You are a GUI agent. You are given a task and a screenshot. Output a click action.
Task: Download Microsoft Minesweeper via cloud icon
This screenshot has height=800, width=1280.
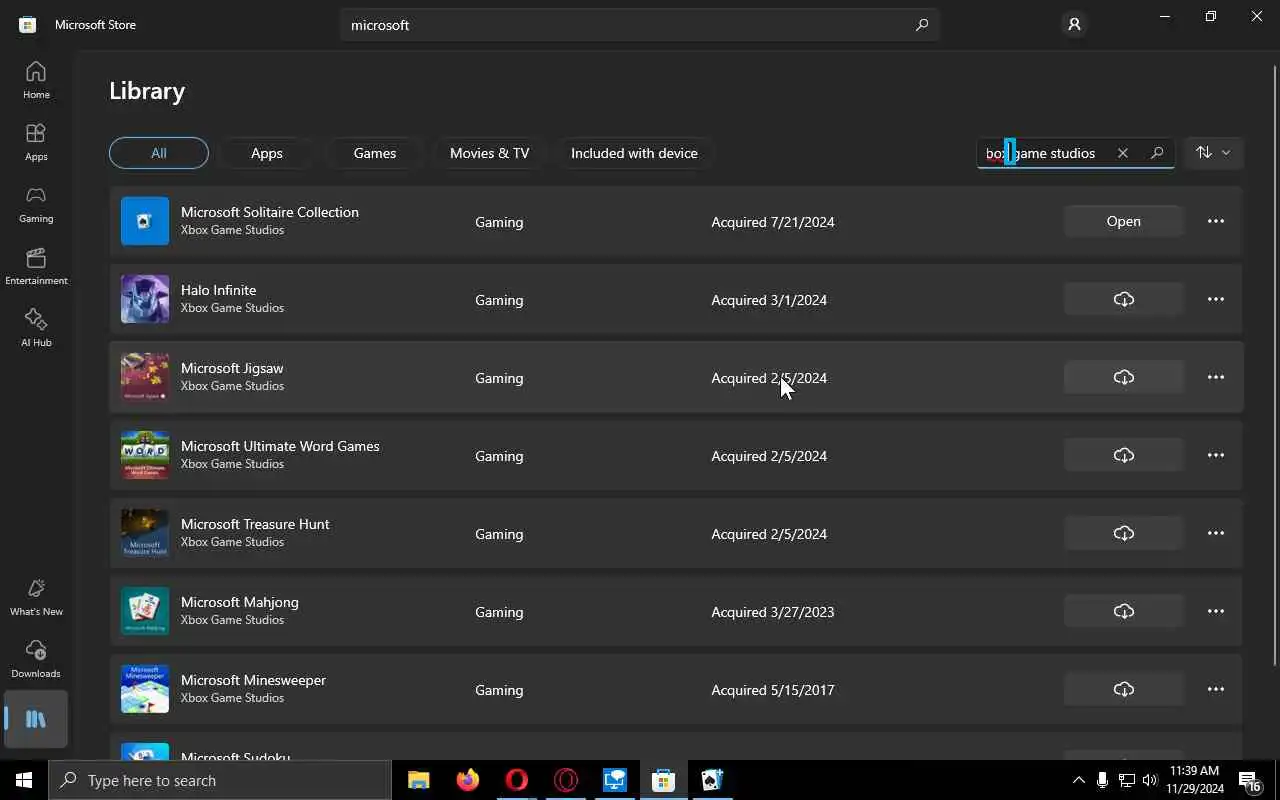pyautogui.click(x=1124, y=689)
